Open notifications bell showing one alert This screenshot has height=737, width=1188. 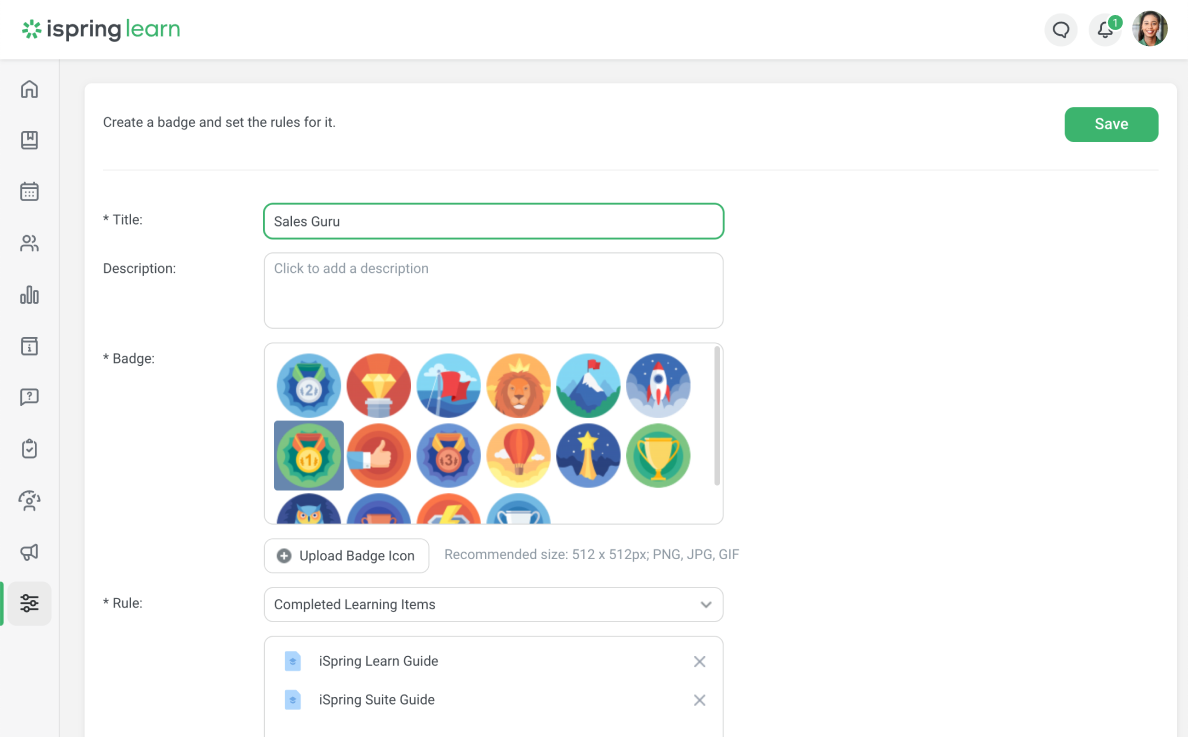(1104, 30)
